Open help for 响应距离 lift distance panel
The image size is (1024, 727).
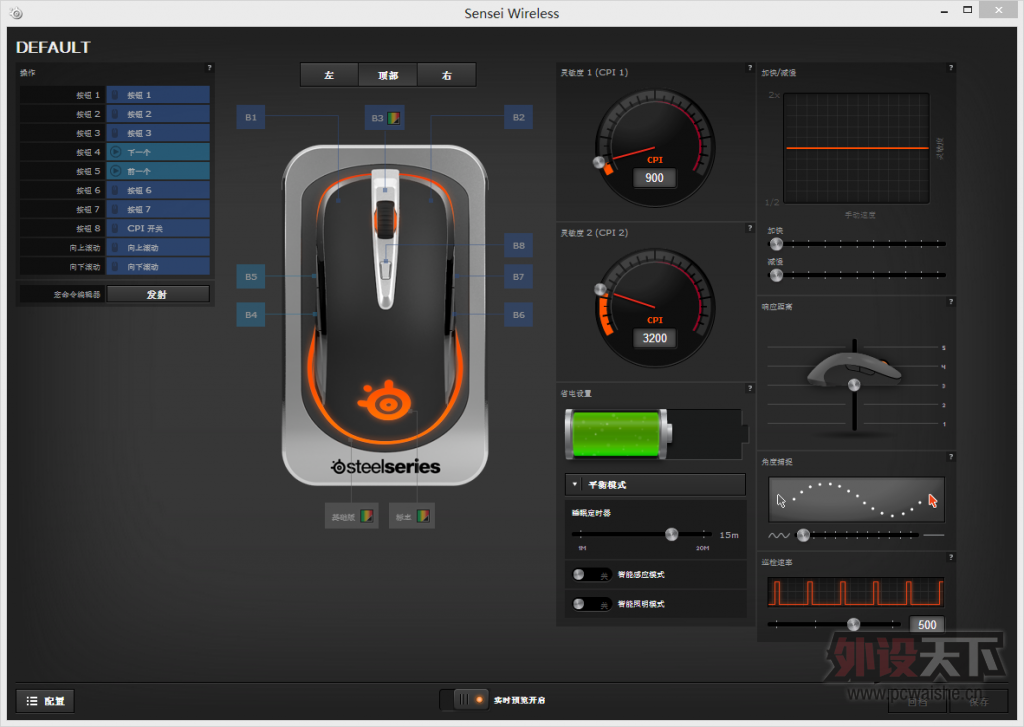click(x=951, y=302)
